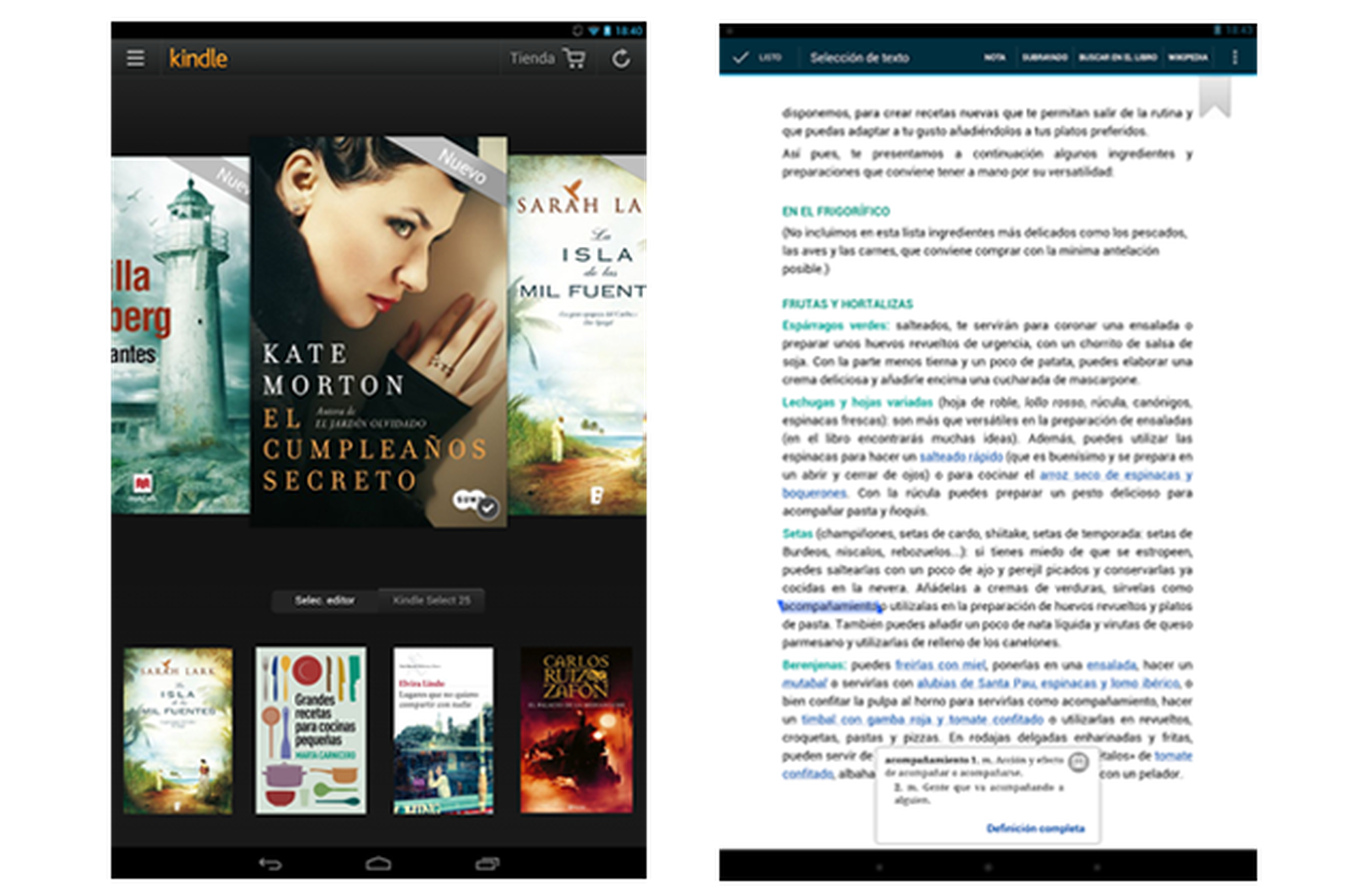Look up selection in Wikipedia
Viewport: 1366px width, 896px height.
[x=1188, y=57]
